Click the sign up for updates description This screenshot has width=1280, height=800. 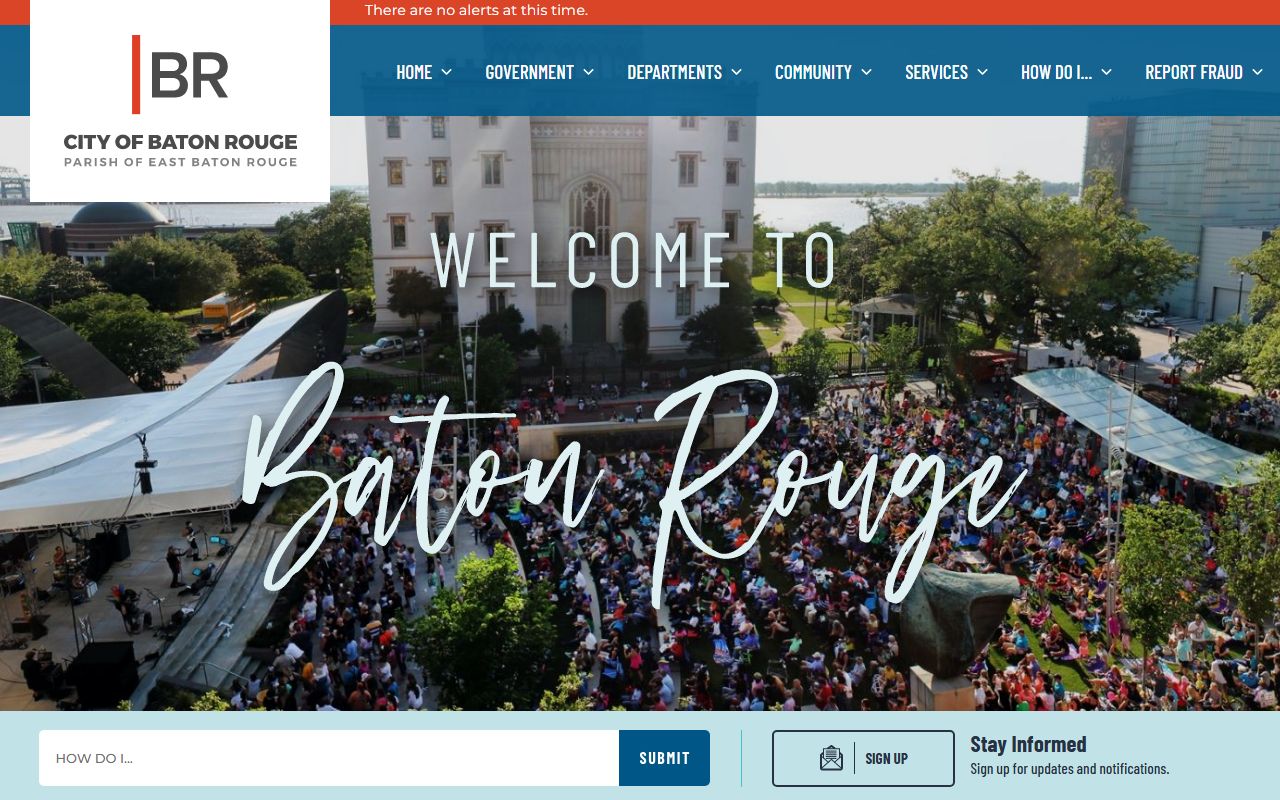tap(1069, 769)
